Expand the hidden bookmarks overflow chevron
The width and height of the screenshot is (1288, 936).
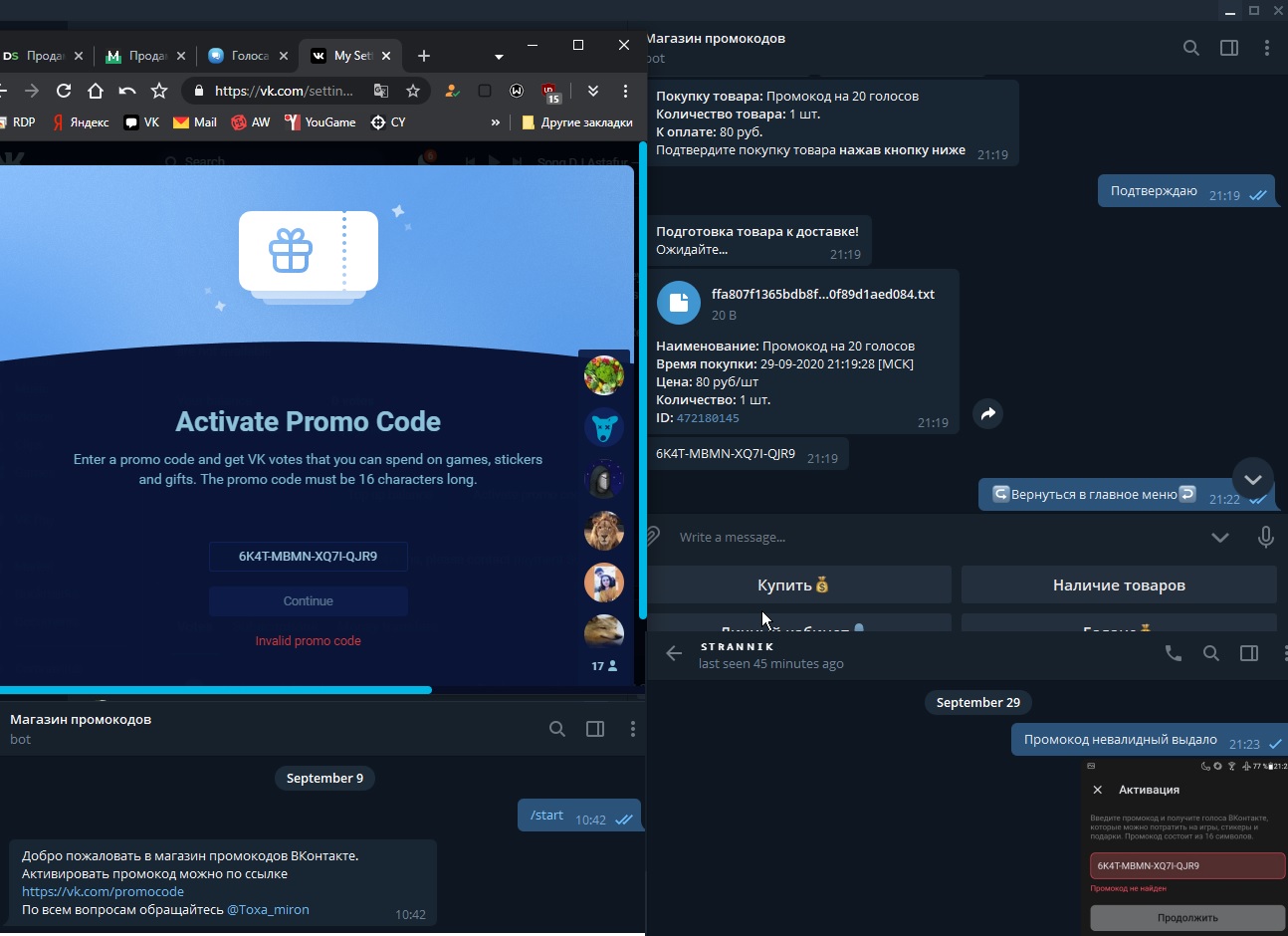(x=496, y=122)
